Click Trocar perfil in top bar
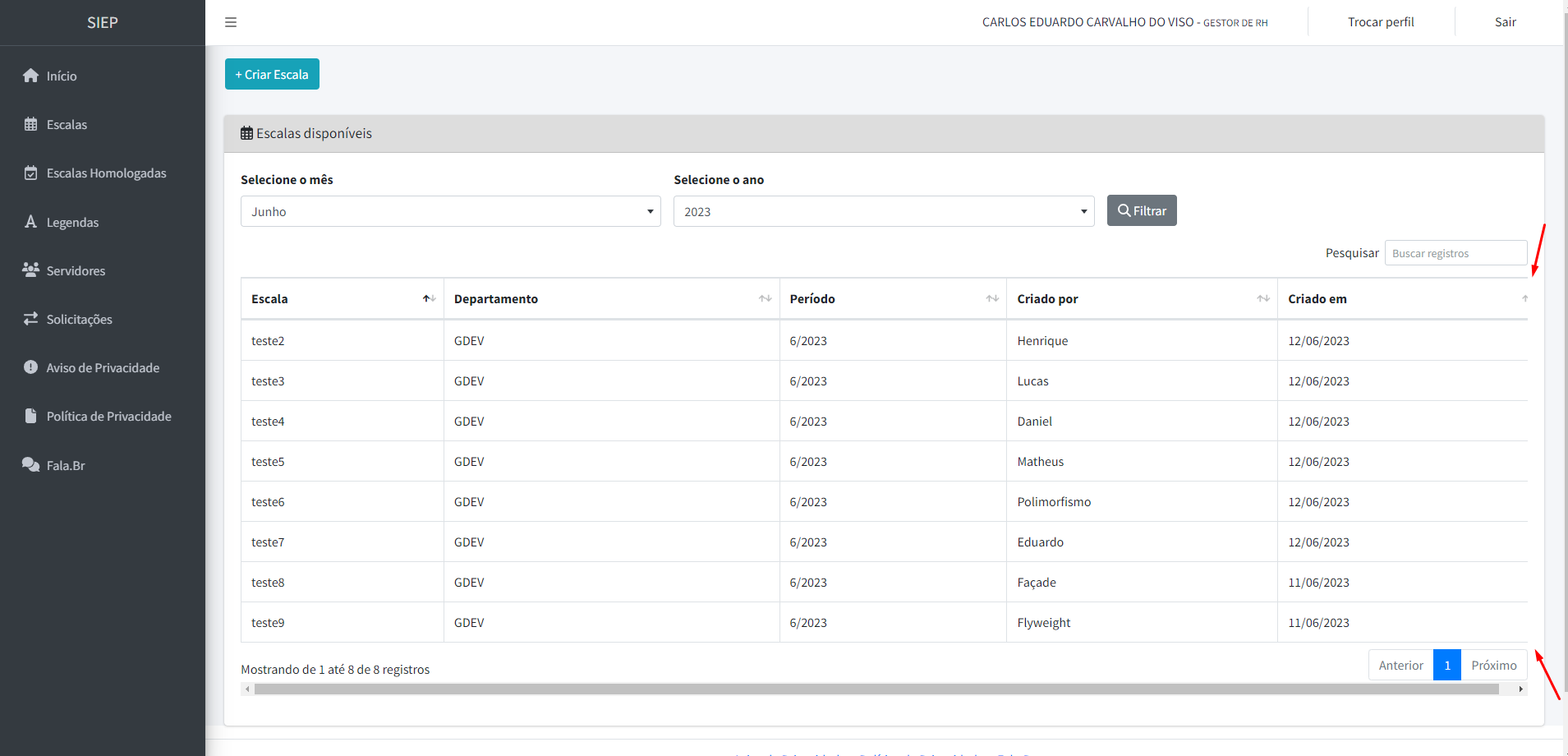 tap(1381, 22)
